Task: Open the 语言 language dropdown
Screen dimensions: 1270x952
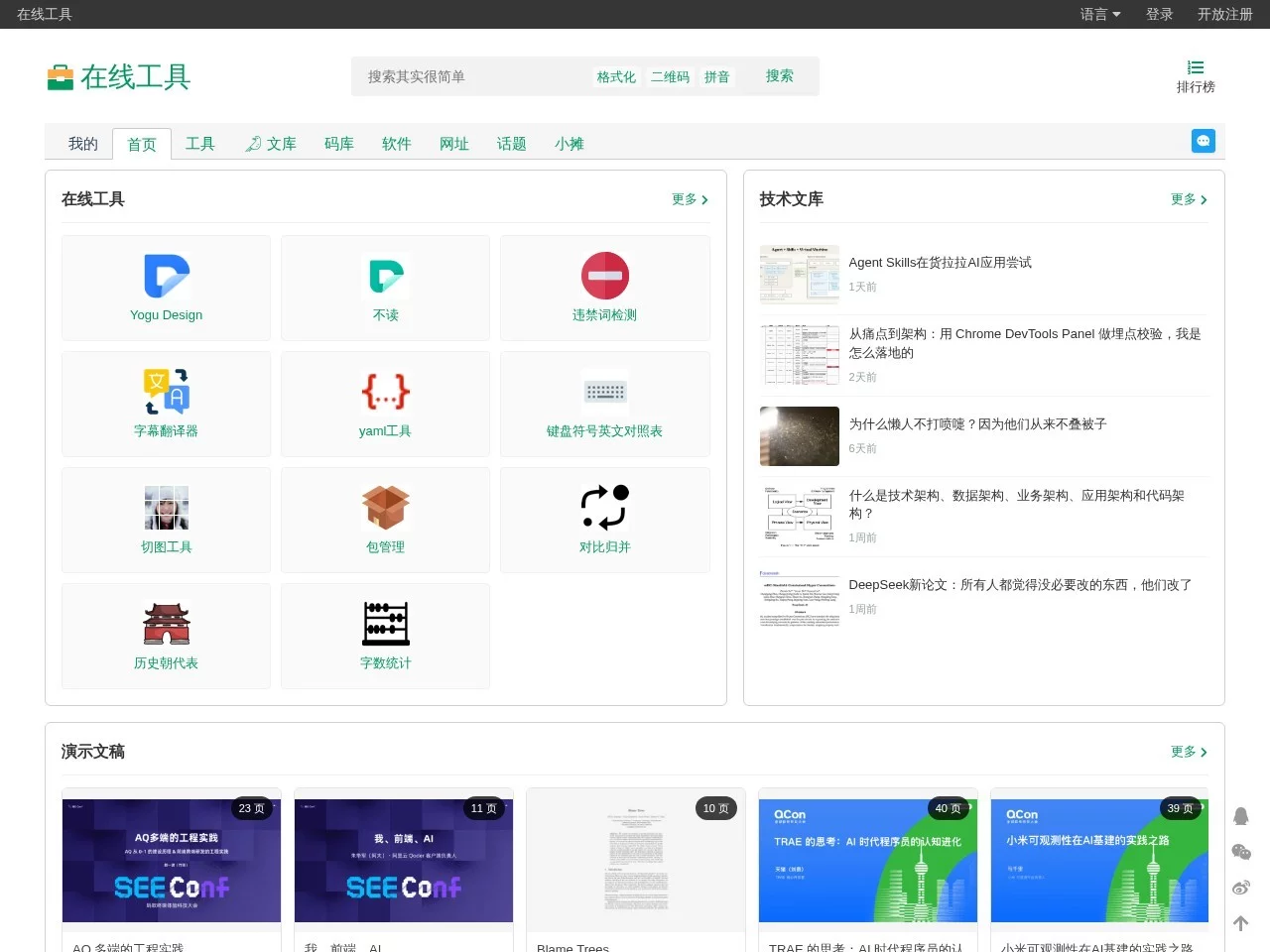Action: 1099,14
